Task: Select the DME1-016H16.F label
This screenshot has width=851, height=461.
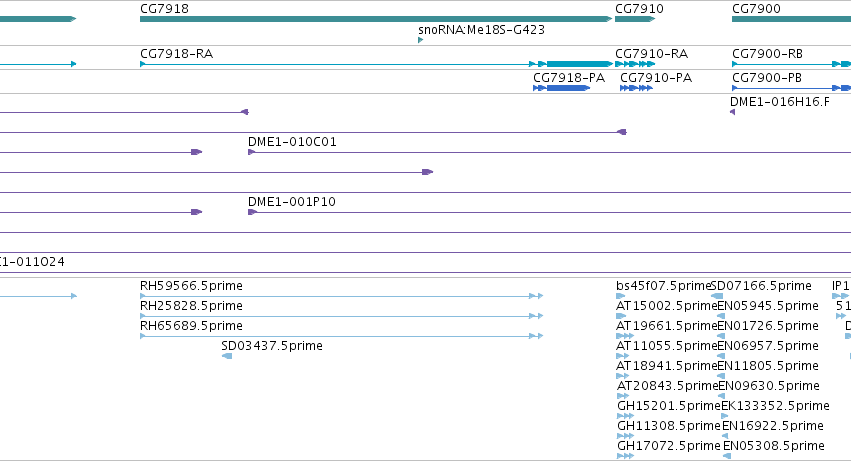Action: (780, 102)
